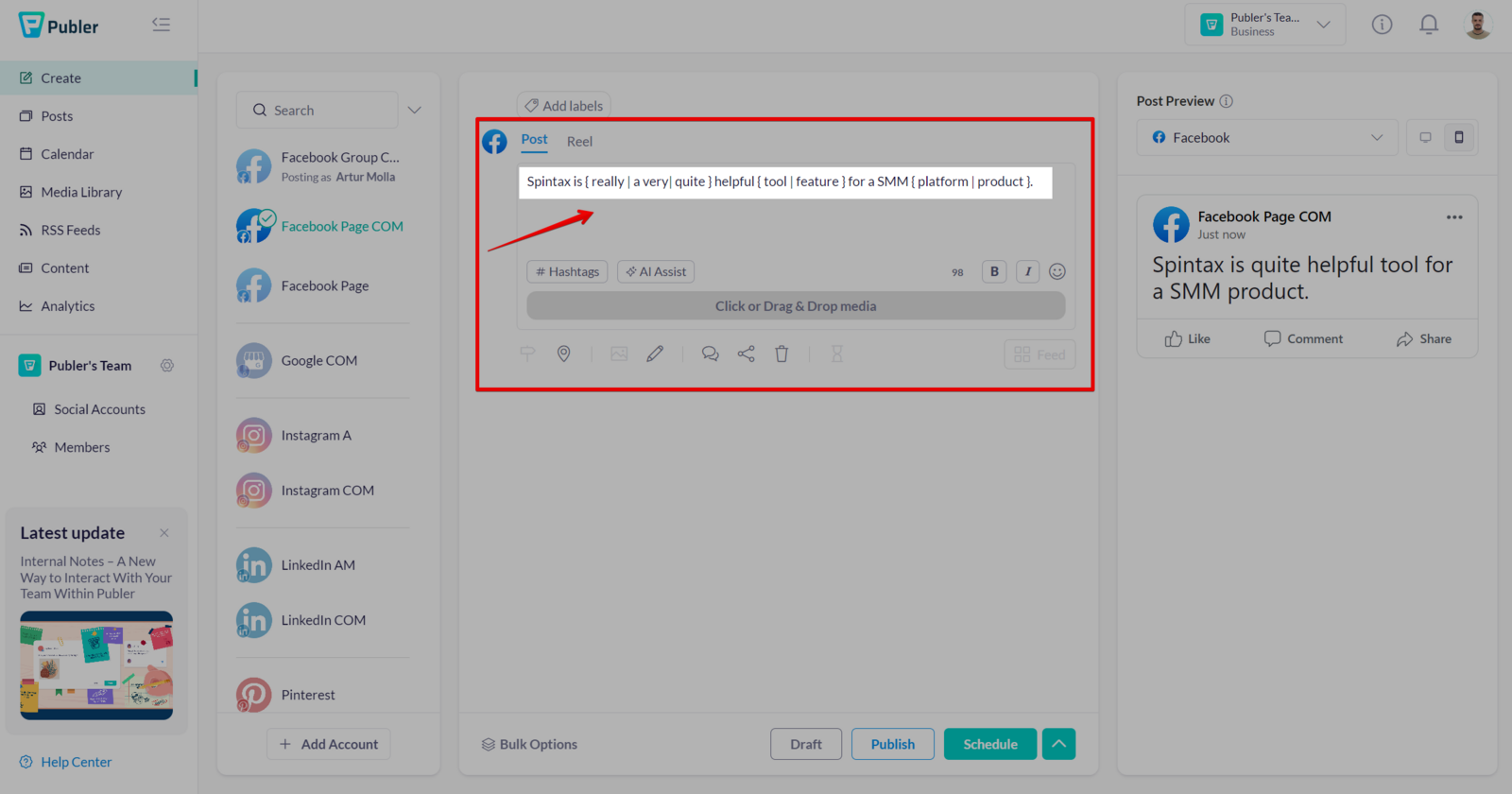Click the Post Preview info icon

(1227, 101)
